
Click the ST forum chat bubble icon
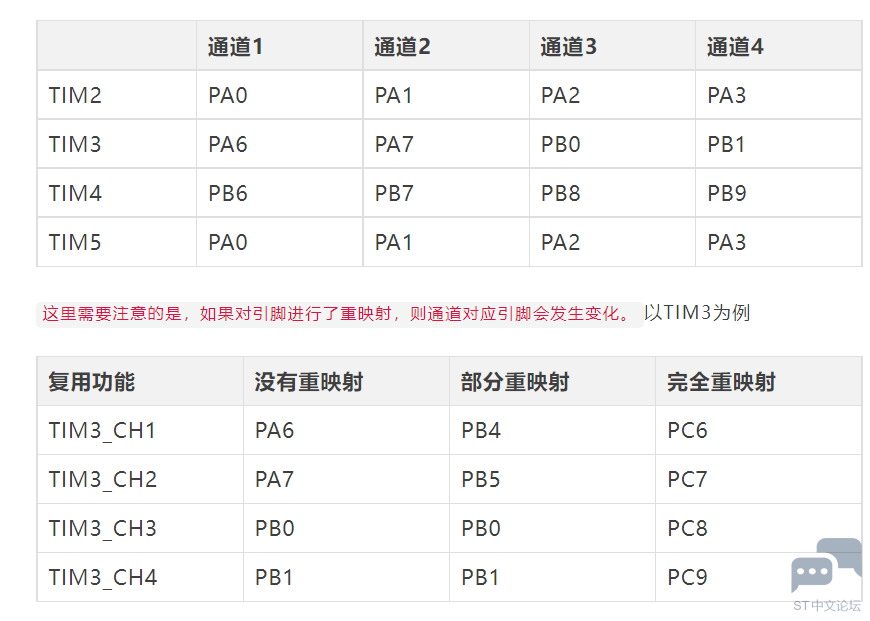coord(824,566)
